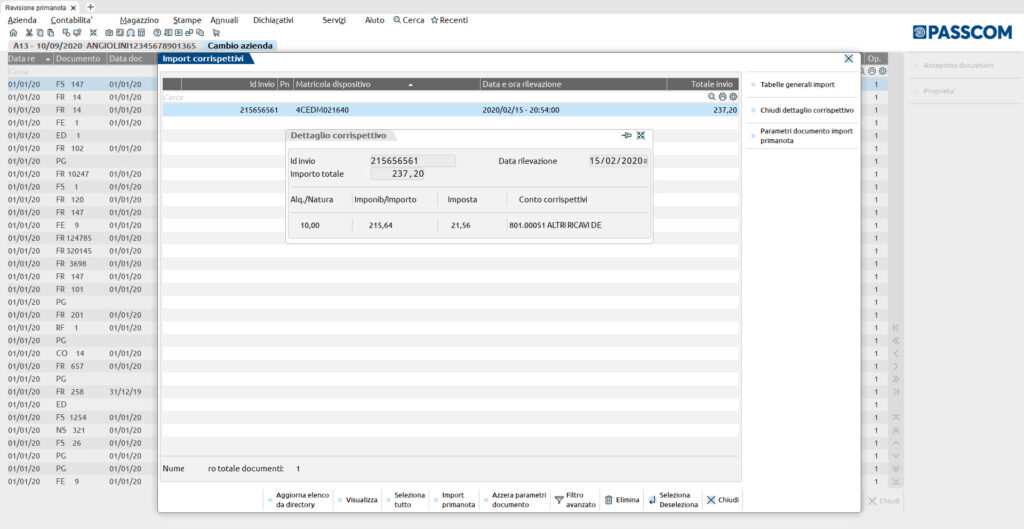Open the Aiuto menu
1024x529 pixels.
[x=374, y=20]
